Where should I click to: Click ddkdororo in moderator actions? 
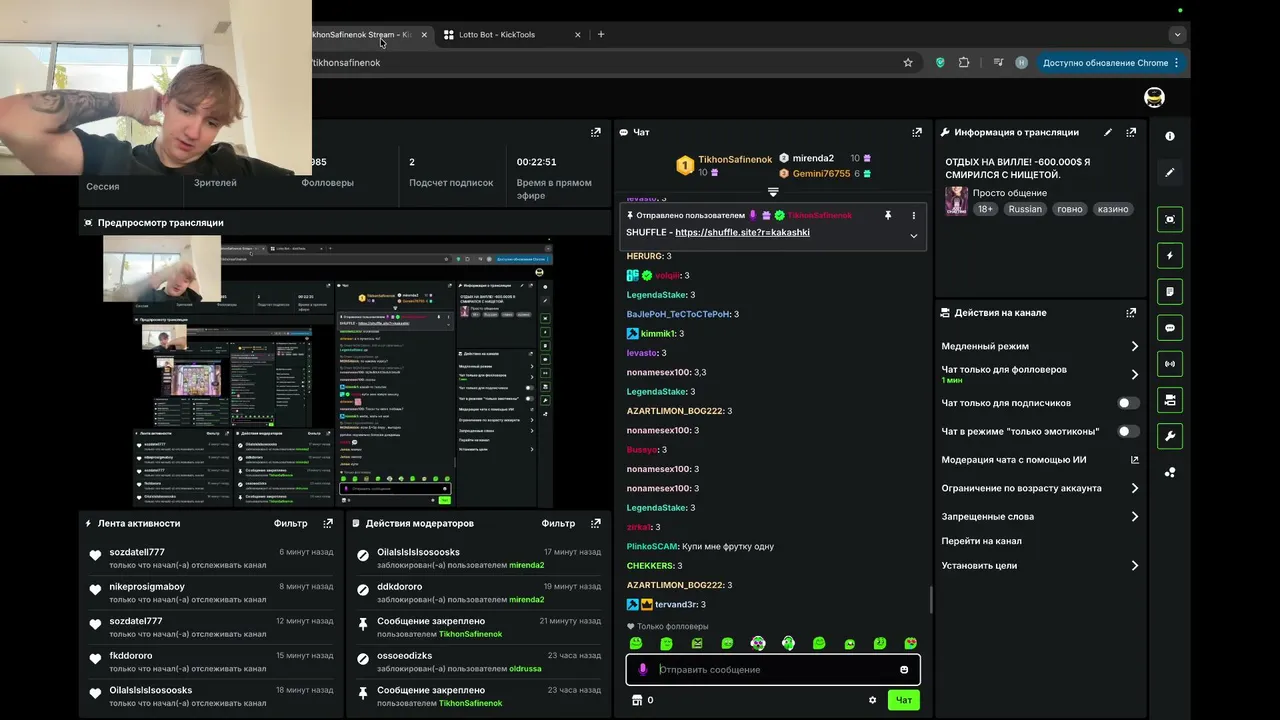point(399,587)
